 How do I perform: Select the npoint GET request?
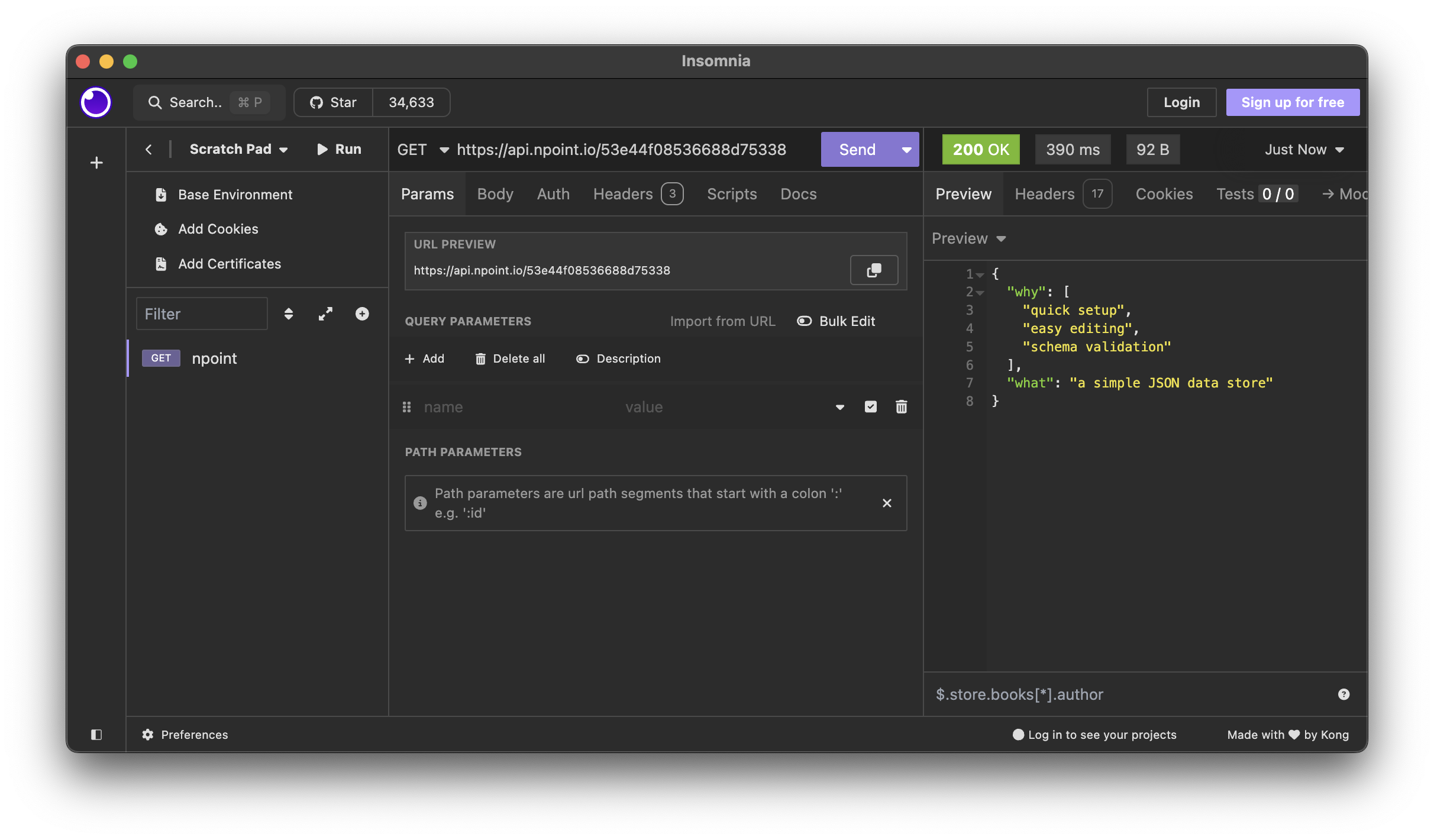click(x=257, y=358)
